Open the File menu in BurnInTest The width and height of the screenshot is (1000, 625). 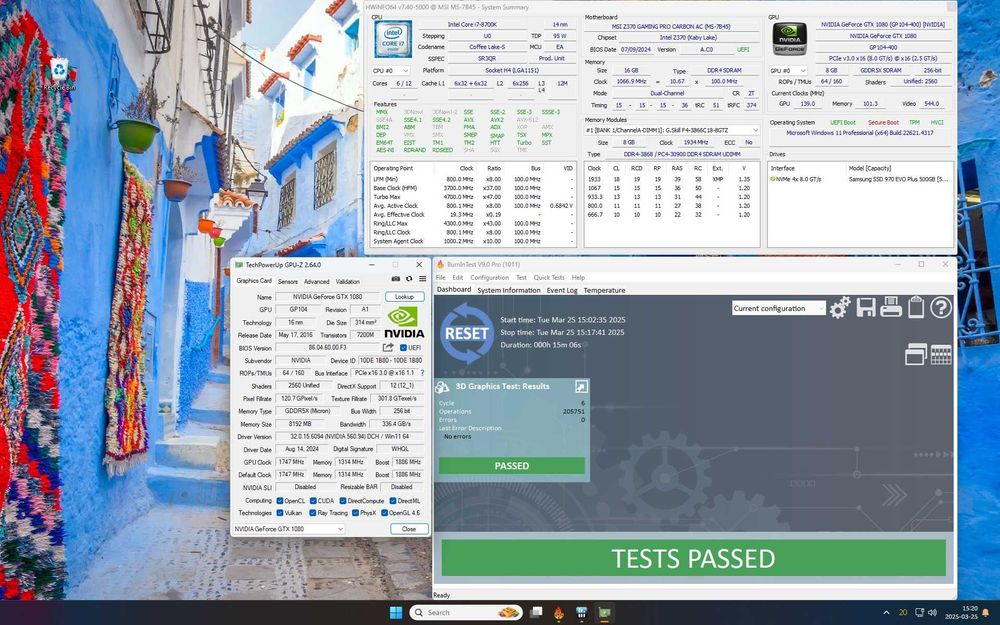click(441, 277)
